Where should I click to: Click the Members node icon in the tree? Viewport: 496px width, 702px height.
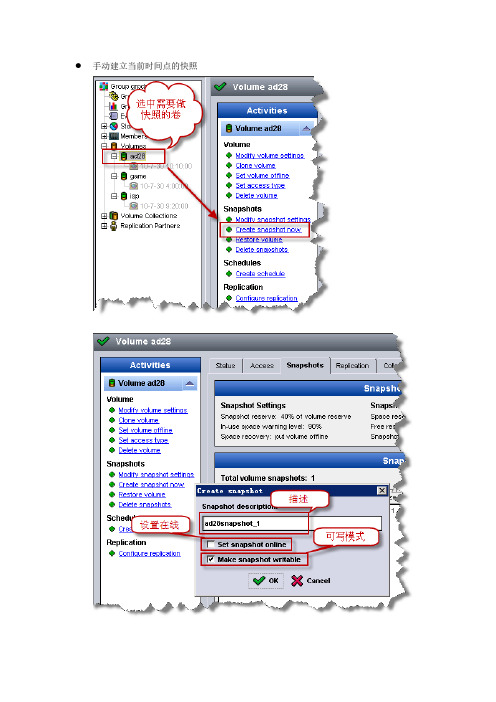[114, 136]
